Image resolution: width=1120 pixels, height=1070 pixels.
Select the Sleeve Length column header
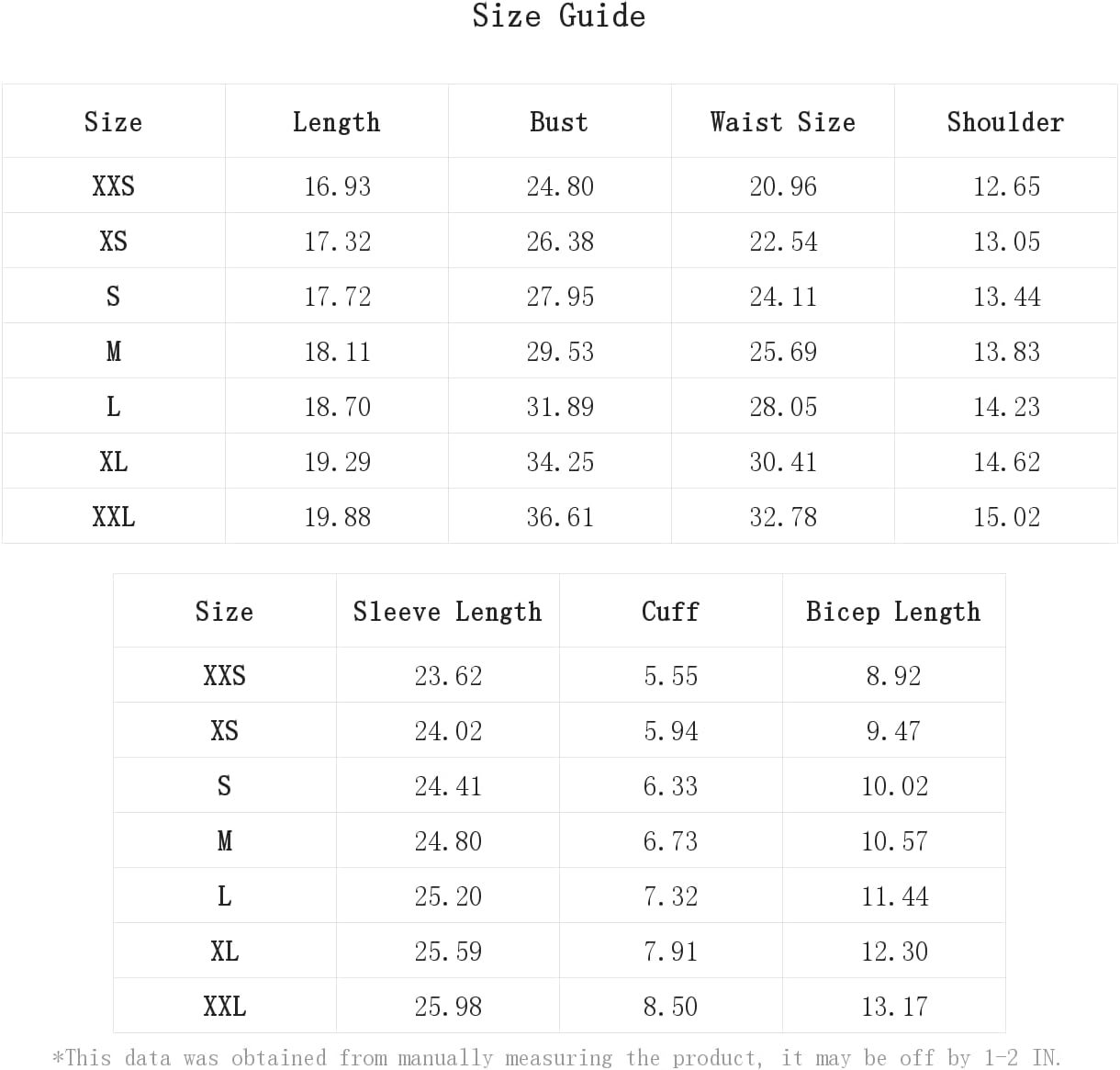pos(447,612)
